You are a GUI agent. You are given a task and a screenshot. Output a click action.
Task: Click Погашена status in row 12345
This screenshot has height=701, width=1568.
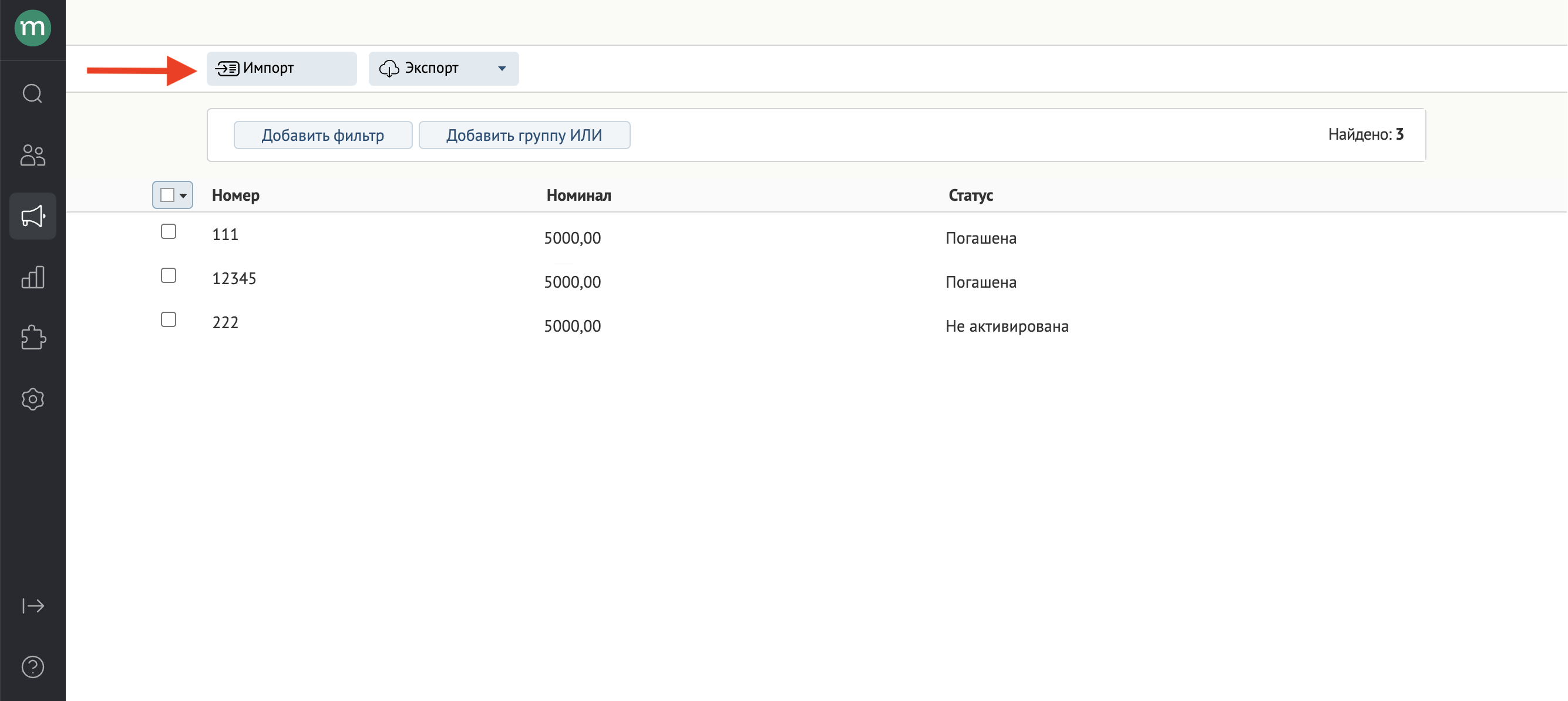[x=981, y=282]
